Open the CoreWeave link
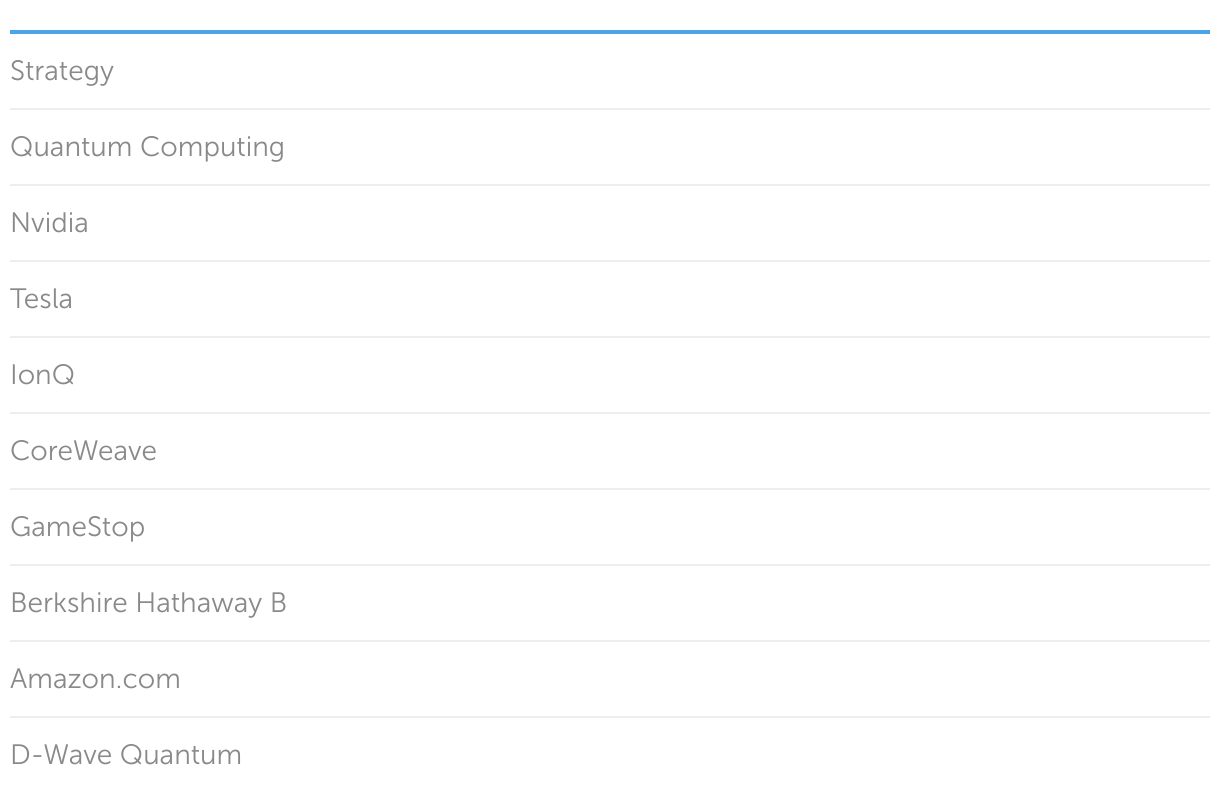This screenshot has width=1220, height=802. [83, 451]
